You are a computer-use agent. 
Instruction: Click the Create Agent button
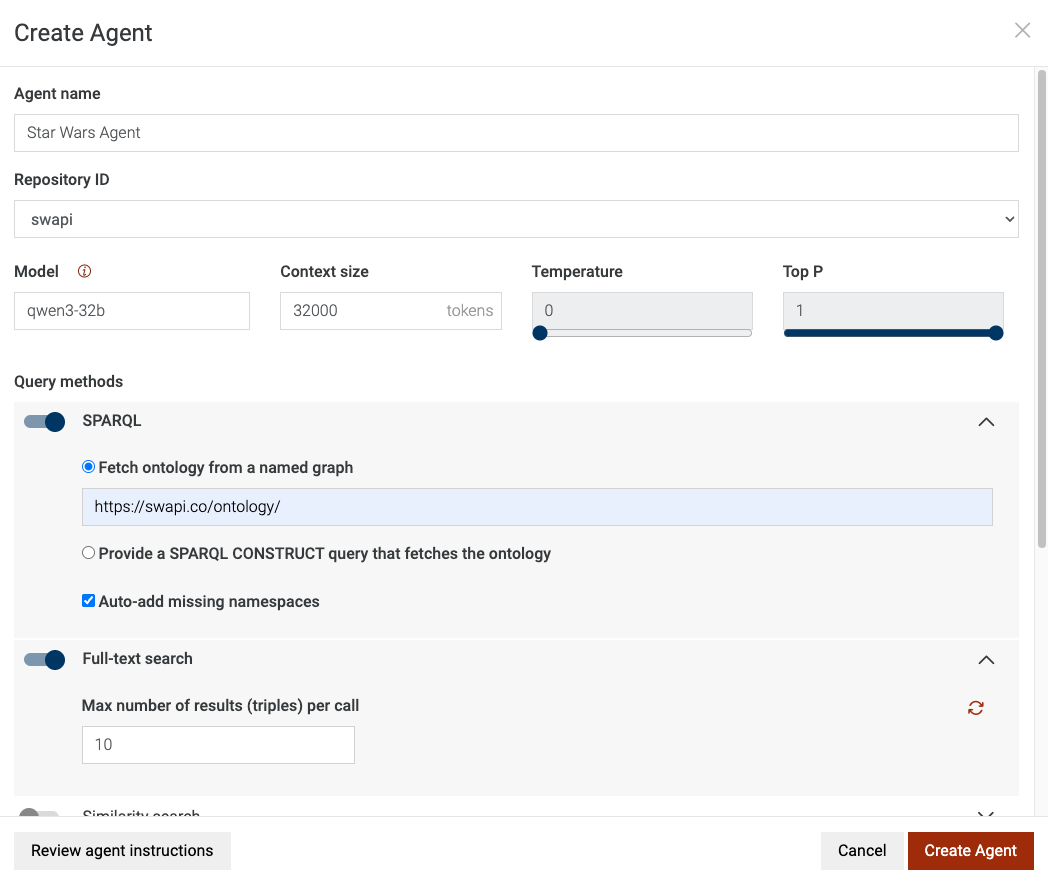(970, 850)
